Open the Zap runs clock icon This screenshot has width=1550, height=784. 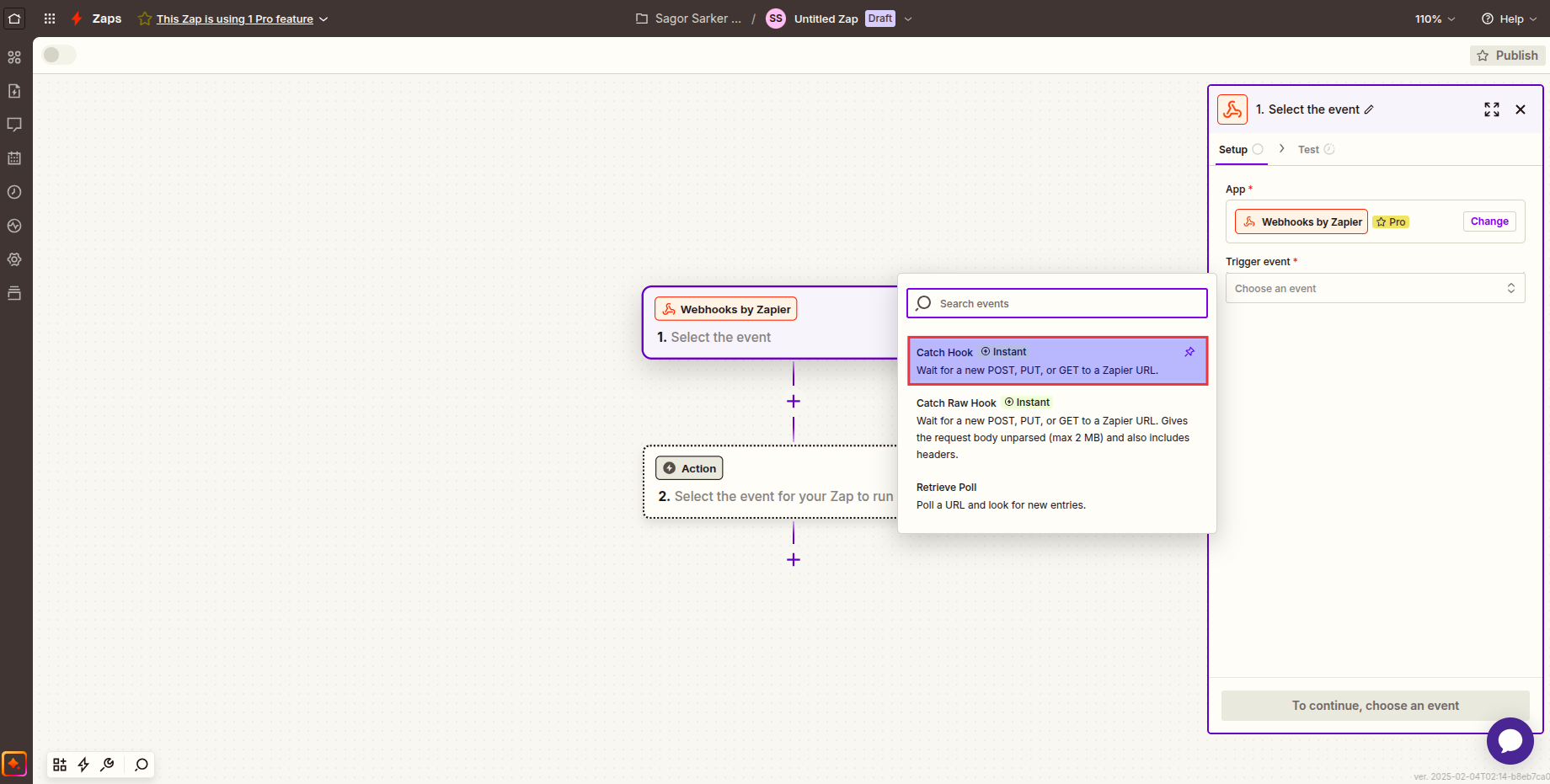[x=14, y=192]
